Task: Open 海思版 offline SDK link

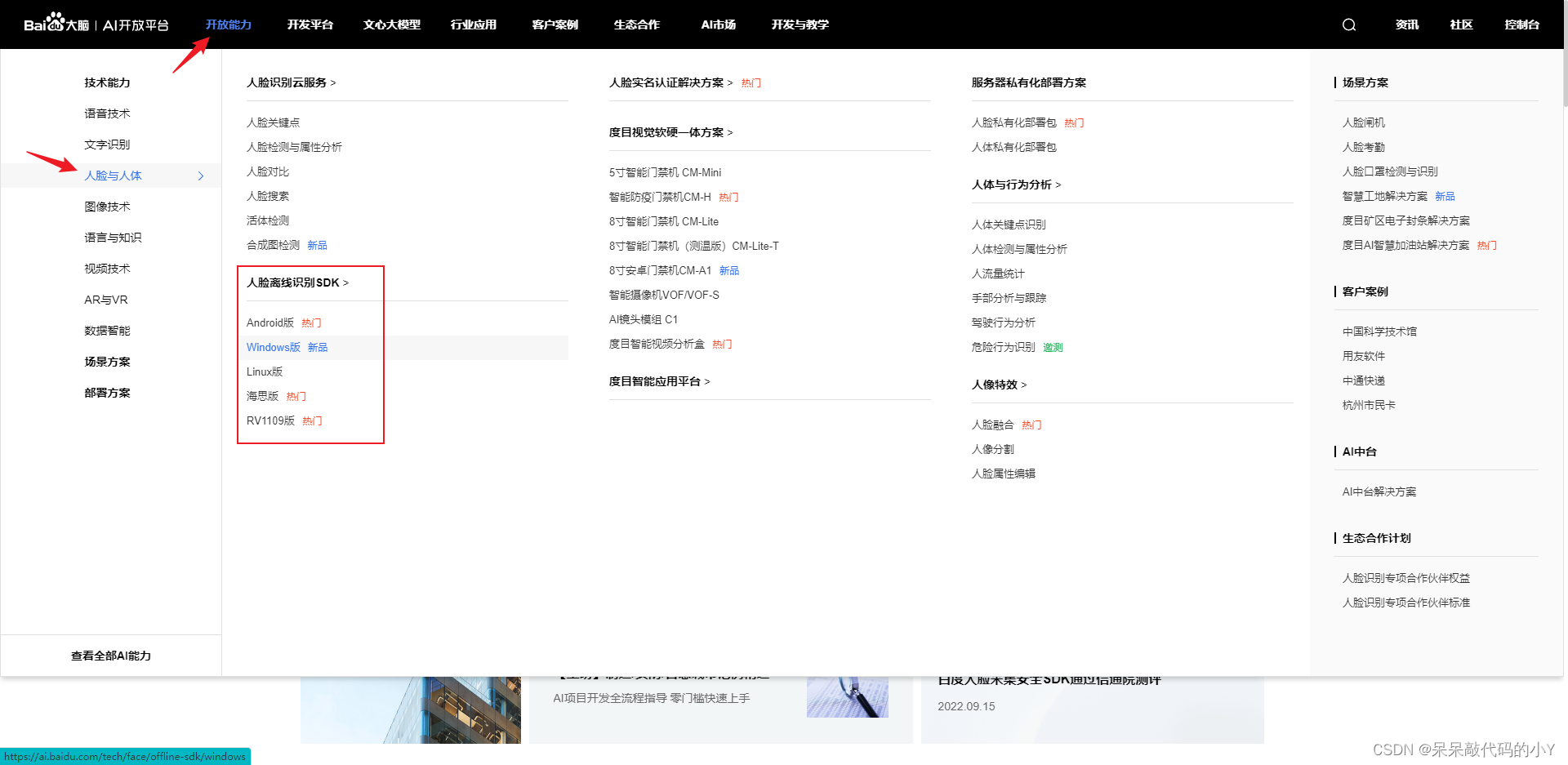Action: (262, 396)
